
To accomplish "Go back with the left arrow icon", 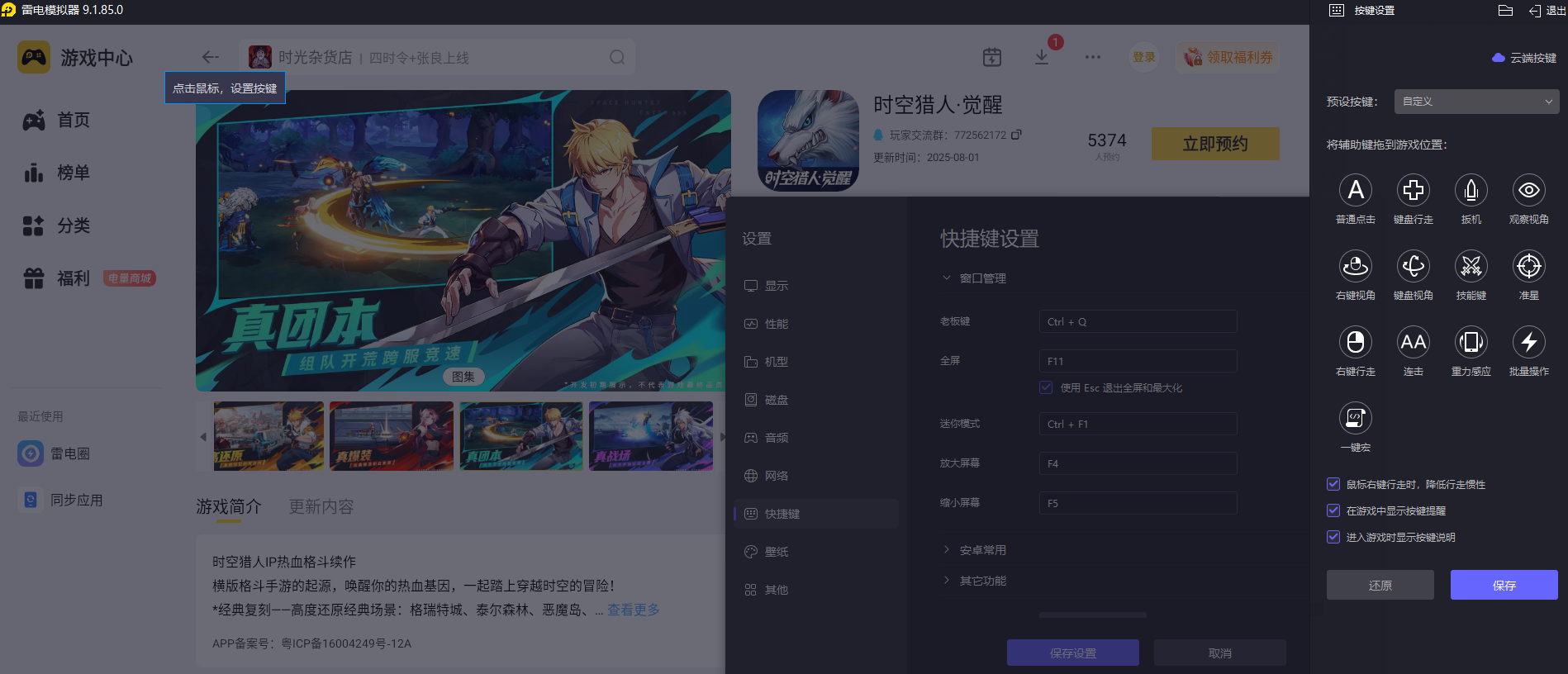I will click(210, 57).
